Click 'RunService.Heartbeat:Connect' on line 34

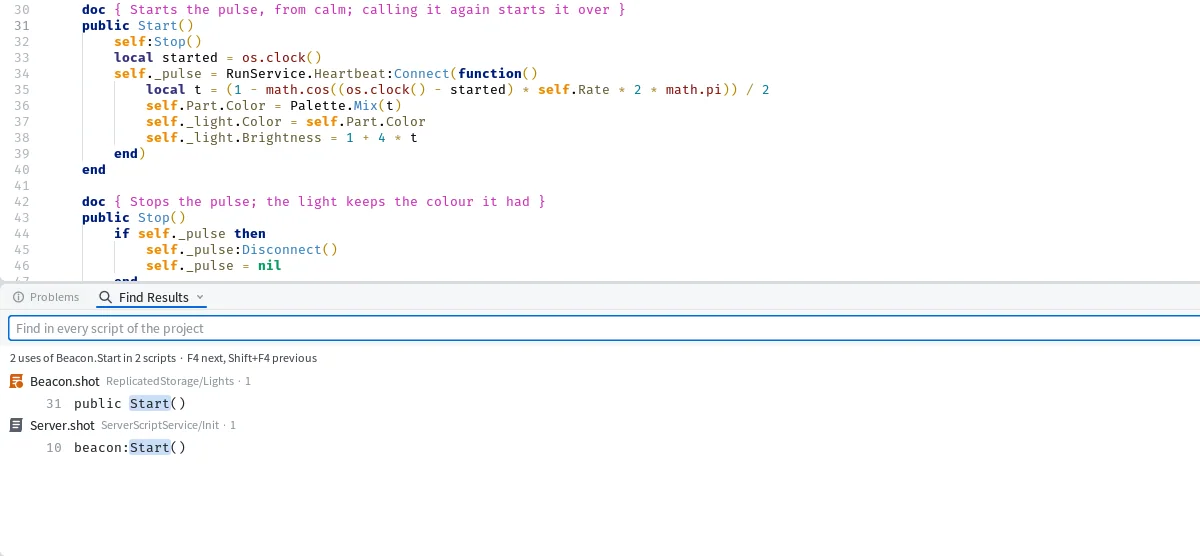click(x=338, y=73)
